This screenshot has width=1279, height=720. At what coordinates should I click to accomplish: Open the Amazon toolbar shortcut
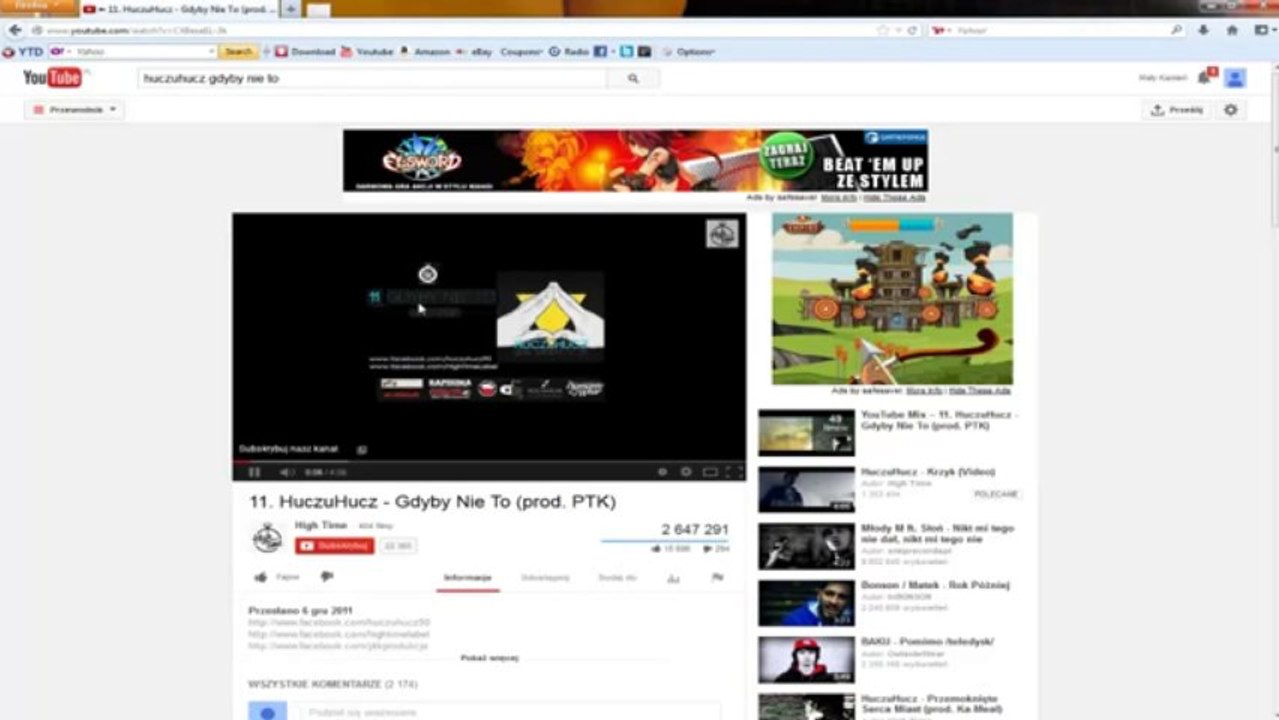(424, 51)
